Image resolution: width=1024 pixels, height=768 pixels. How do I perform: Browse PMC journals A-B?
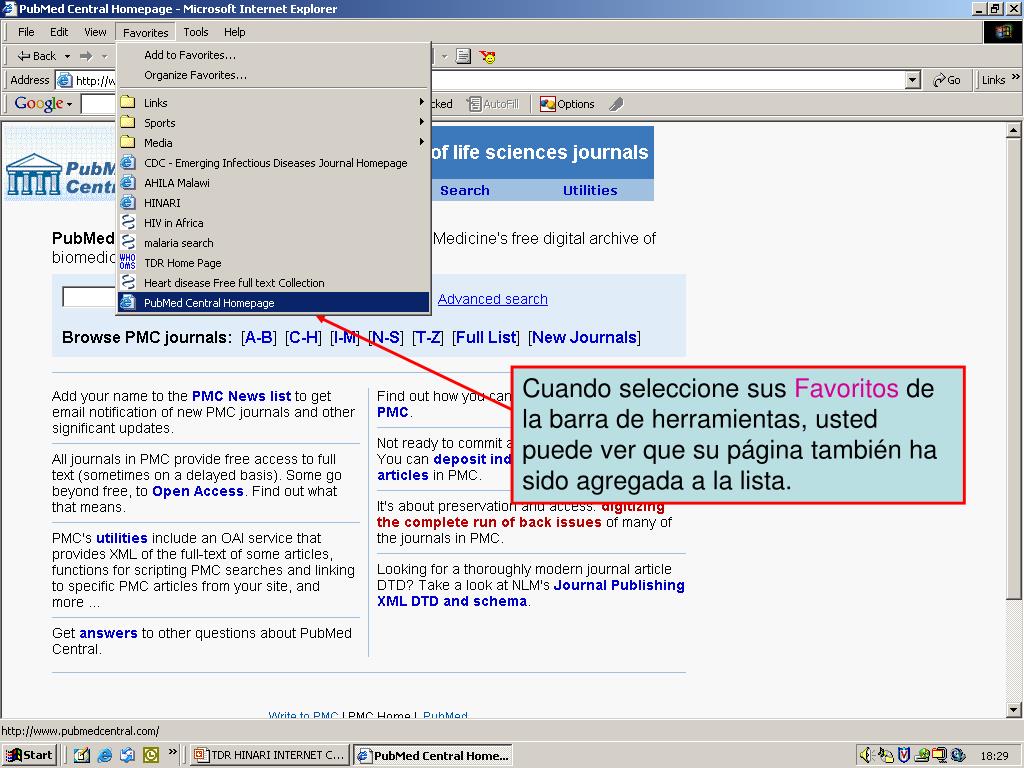[x=259, y=338]
